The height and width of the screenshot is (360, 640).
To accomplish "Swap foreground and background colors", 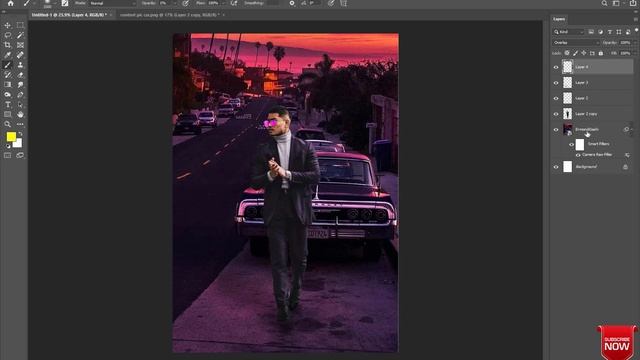I will 20,134.
